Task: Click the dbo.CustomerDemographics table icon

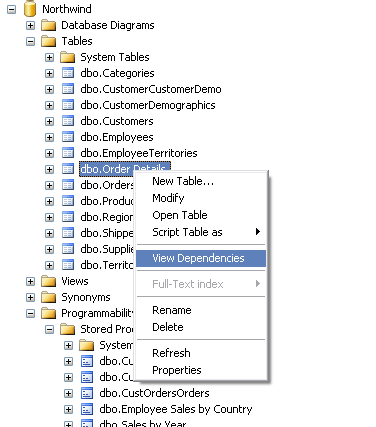Action: [x=68, y=105]
